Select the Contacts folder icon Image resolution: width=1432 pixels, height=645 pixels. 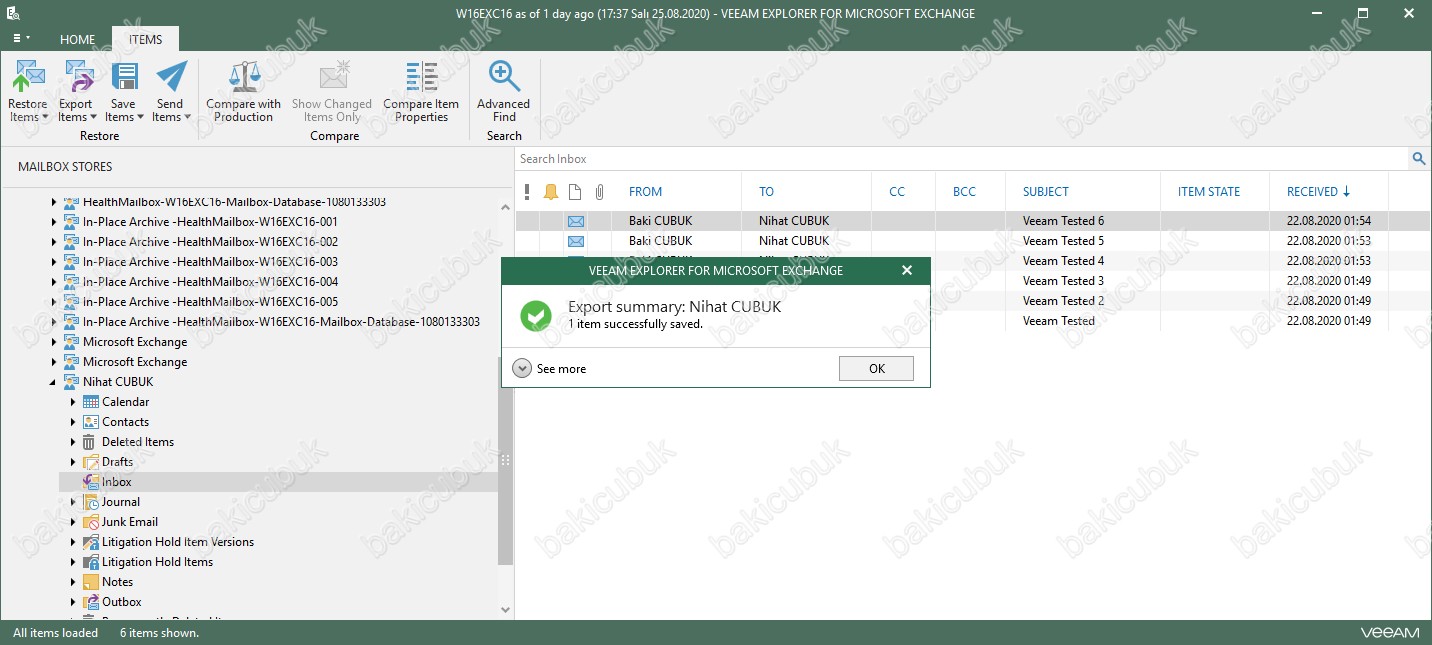[91, 422]
